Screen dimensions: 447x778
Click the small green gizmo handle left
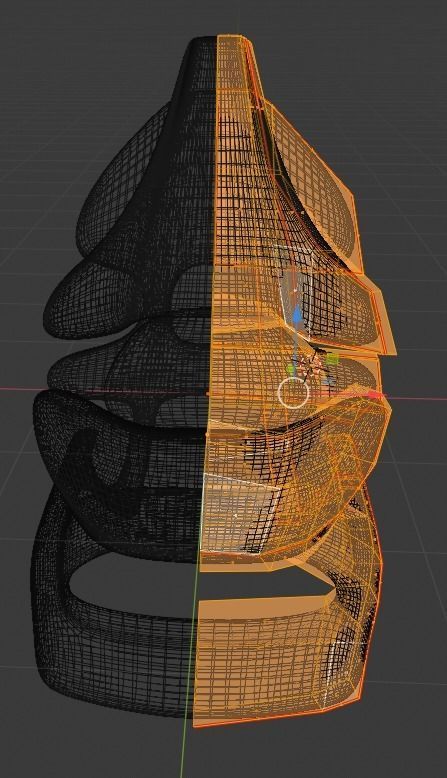(291, 369)
